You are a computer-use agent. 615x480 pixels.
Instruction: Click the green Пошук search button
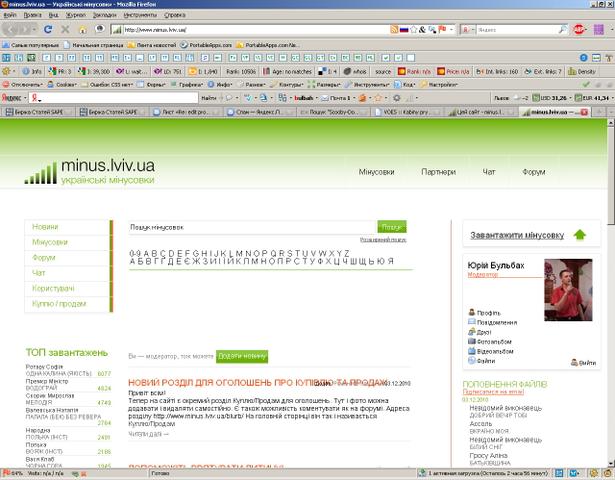(392, 228)
